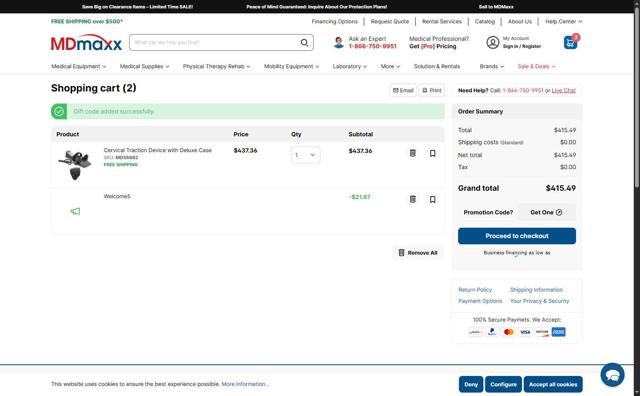Screen dimensions: 640x396
Task: Expand the More menu
Action: point(390,66)
